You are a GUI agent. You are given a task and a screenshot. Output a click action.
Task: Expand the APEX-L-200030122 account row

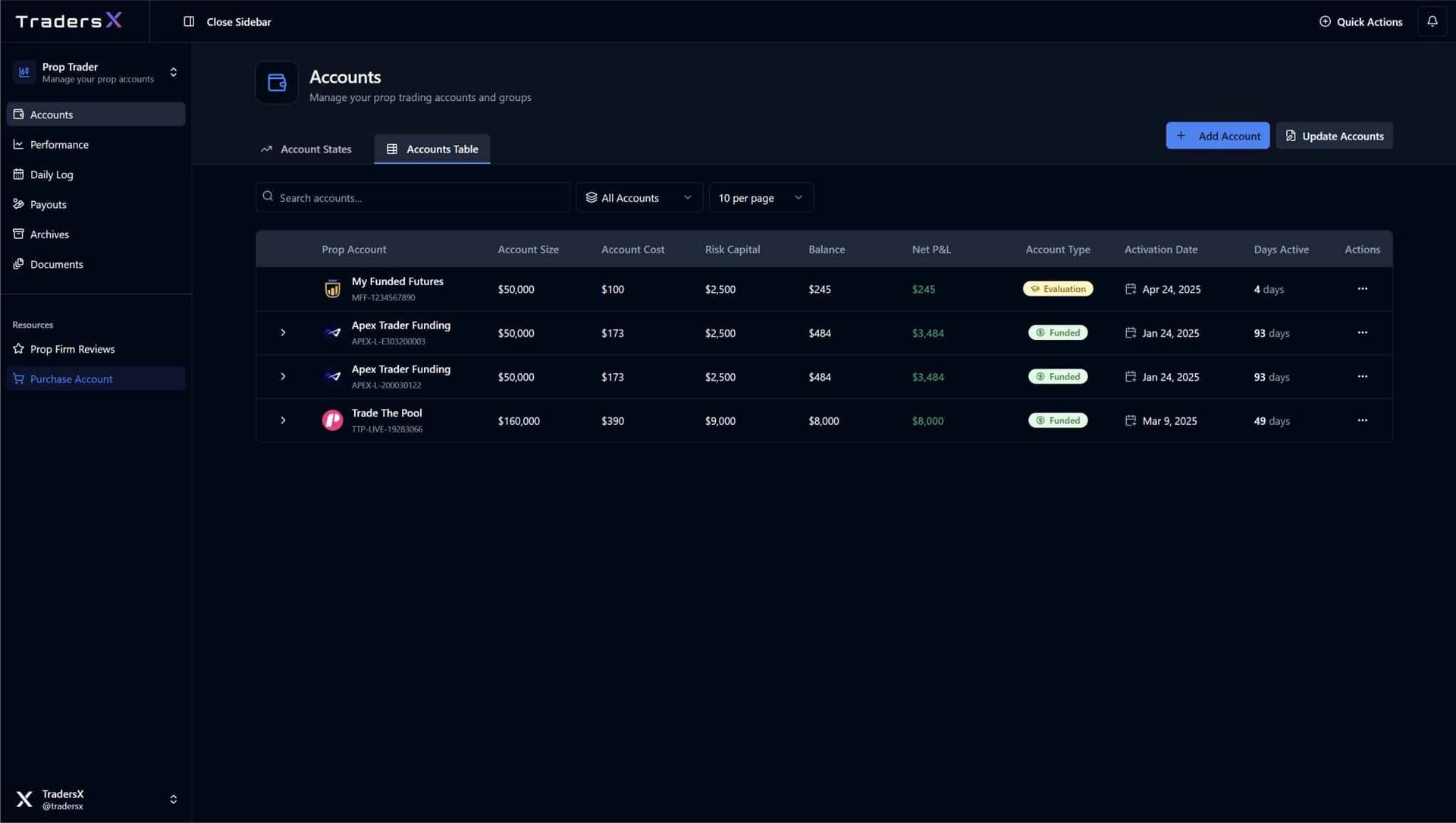click(x=283, y=377)
